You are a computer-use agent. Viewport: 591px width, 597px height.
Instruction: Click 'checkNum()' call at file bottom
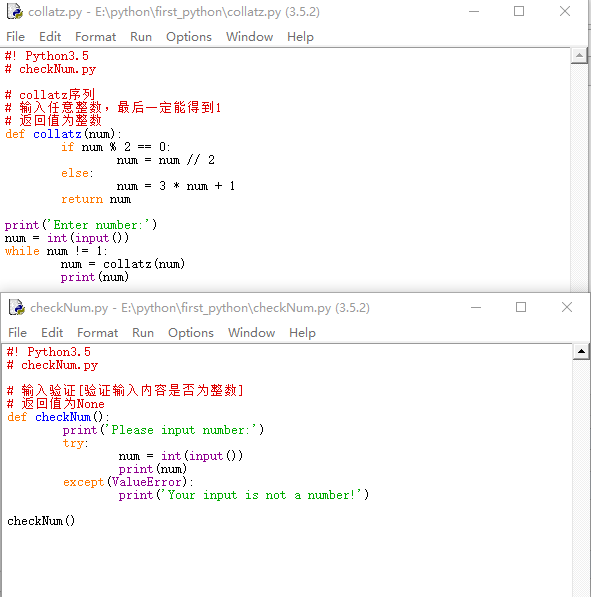pyautogui.click(x=41, y=521)
